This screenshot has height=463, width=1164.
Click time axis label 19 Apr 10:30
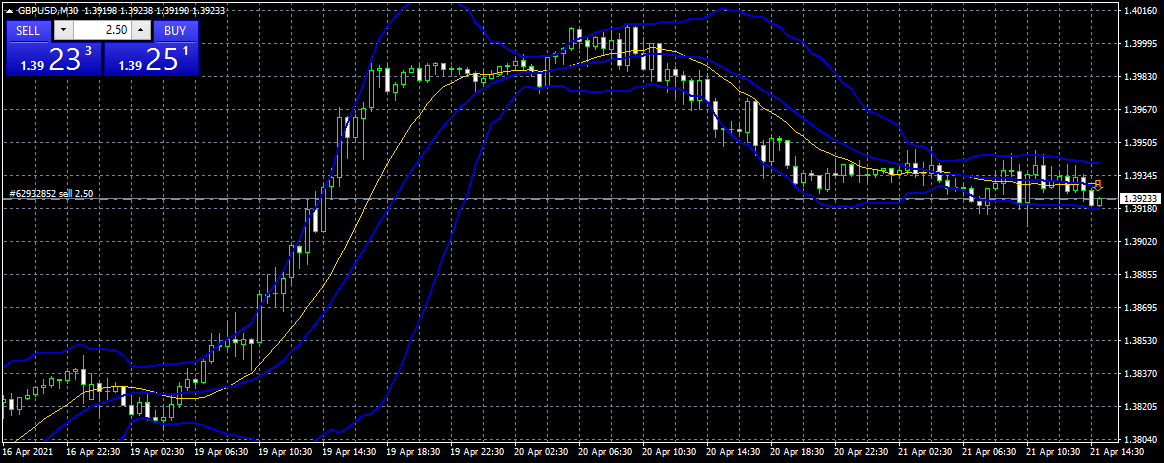coord(283,451)
